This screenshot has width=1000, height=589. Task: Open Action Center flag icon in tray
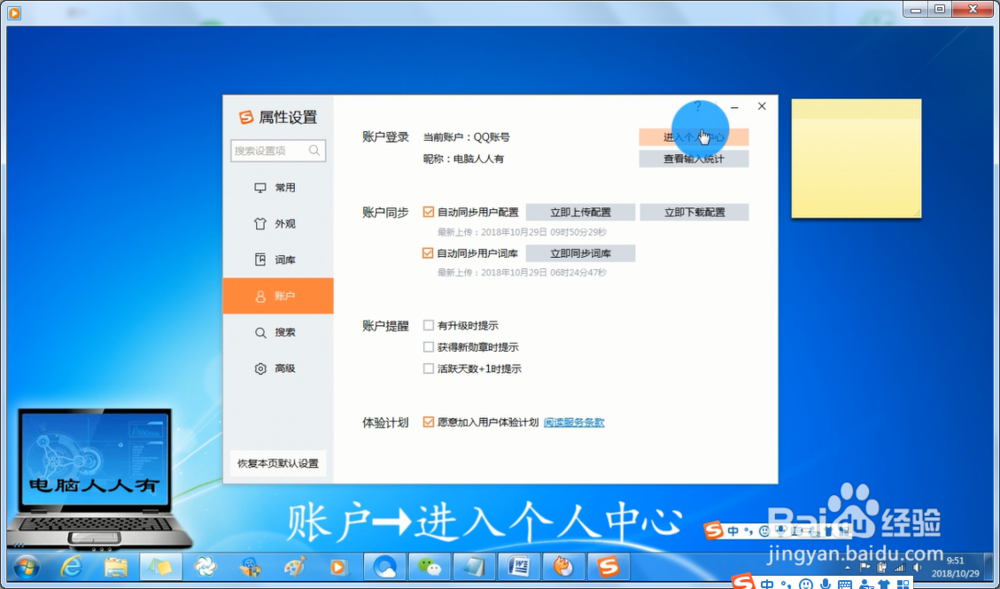[x=865, y=567]
